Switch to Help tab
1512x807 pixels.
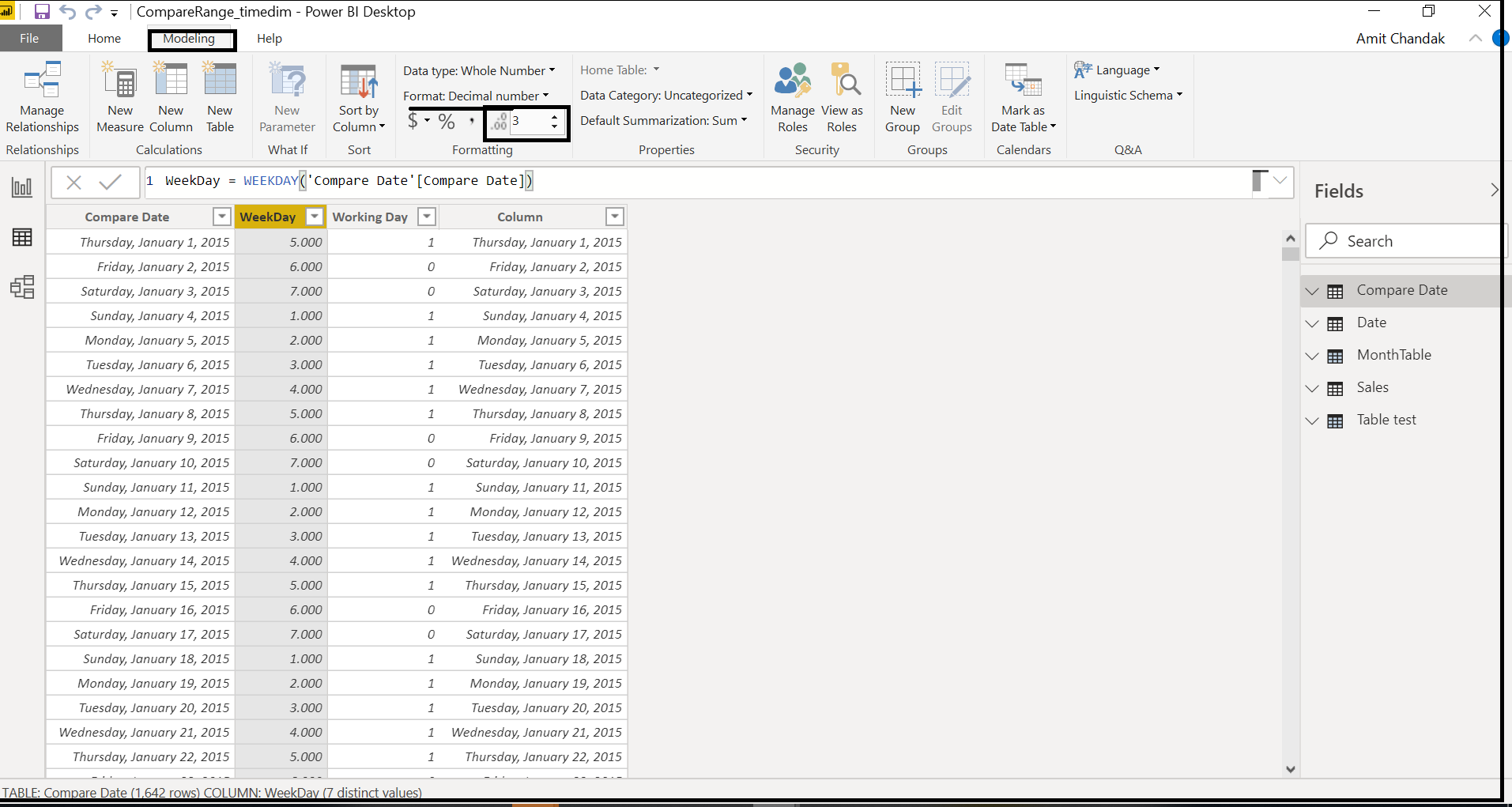tap(270, 38)
